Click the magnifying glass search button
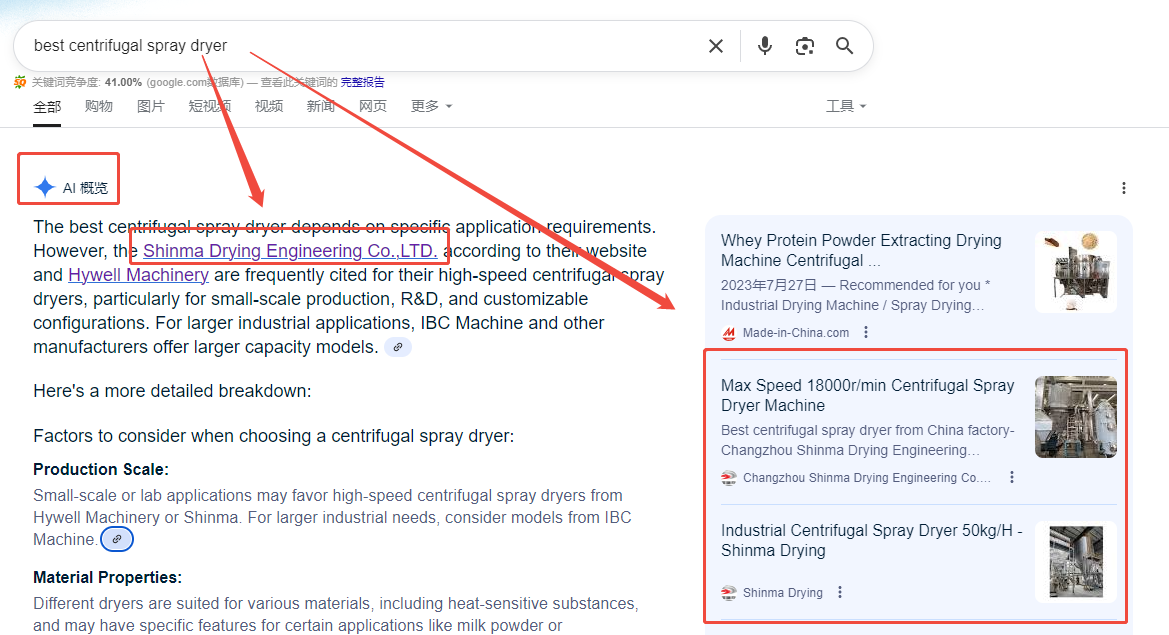The height and width of the screenshot is (635, 1169). 845,46
